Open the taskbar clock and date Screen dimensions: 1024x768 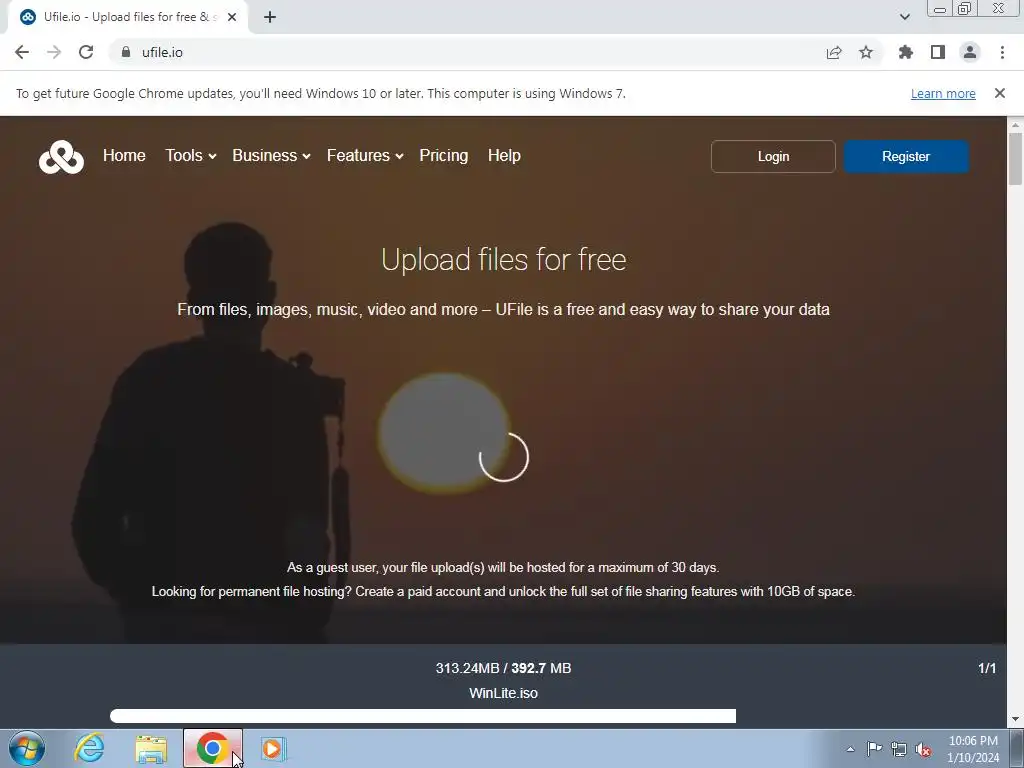point(973,749)
